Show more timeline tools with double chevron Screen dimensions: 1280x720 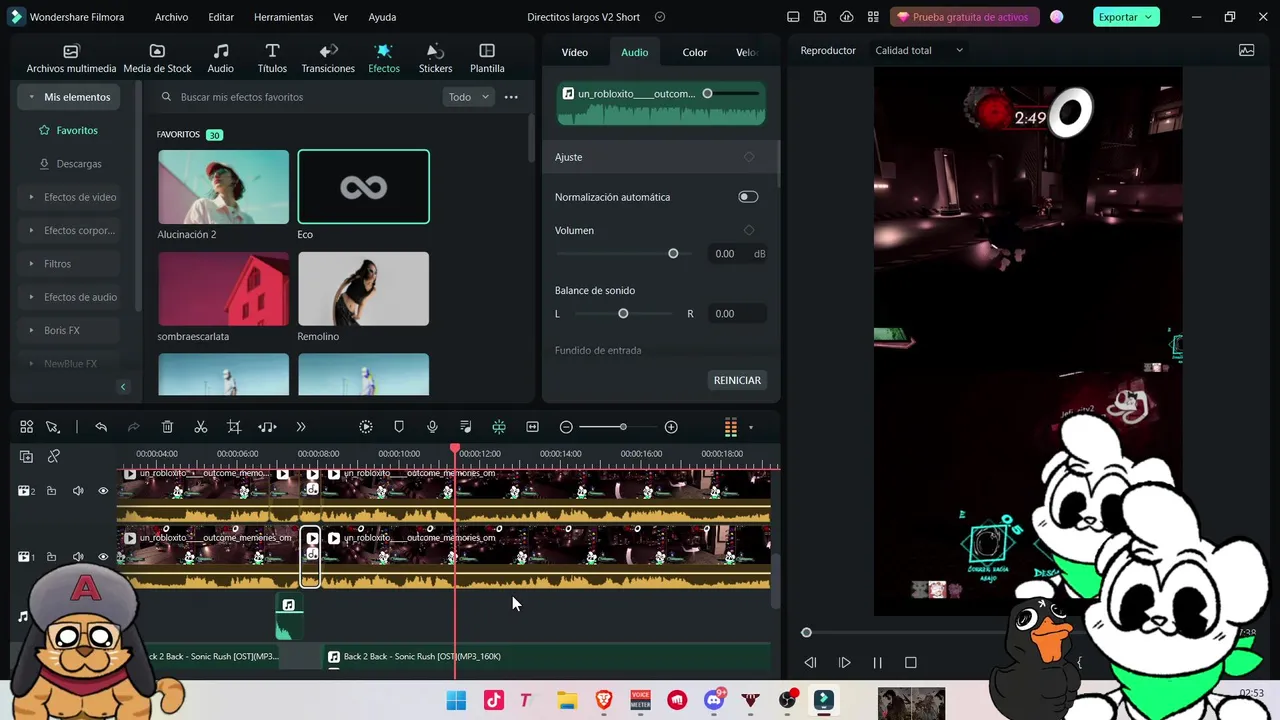(301, 427)
